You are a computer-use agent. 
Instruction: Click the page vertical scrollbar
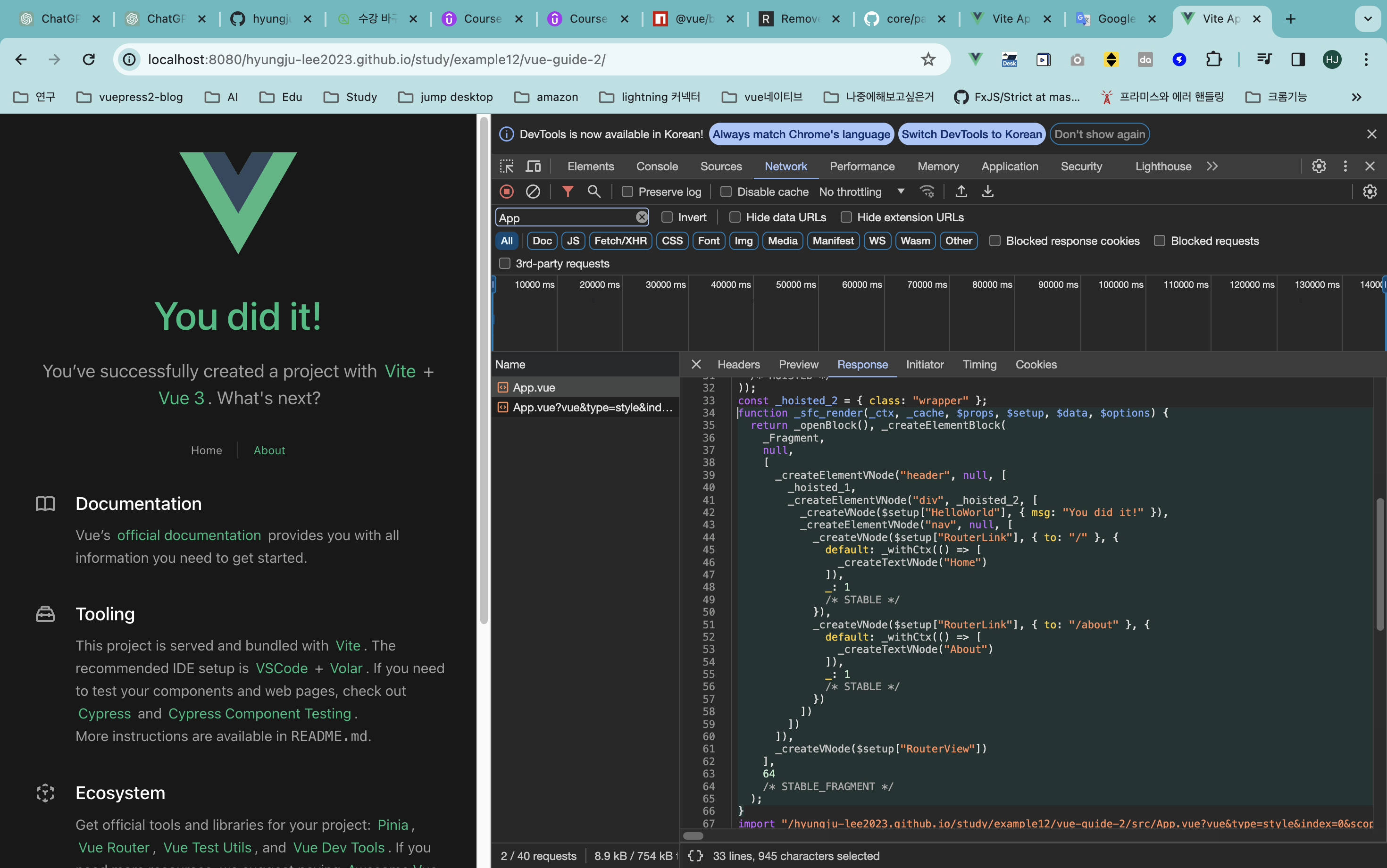484,370
